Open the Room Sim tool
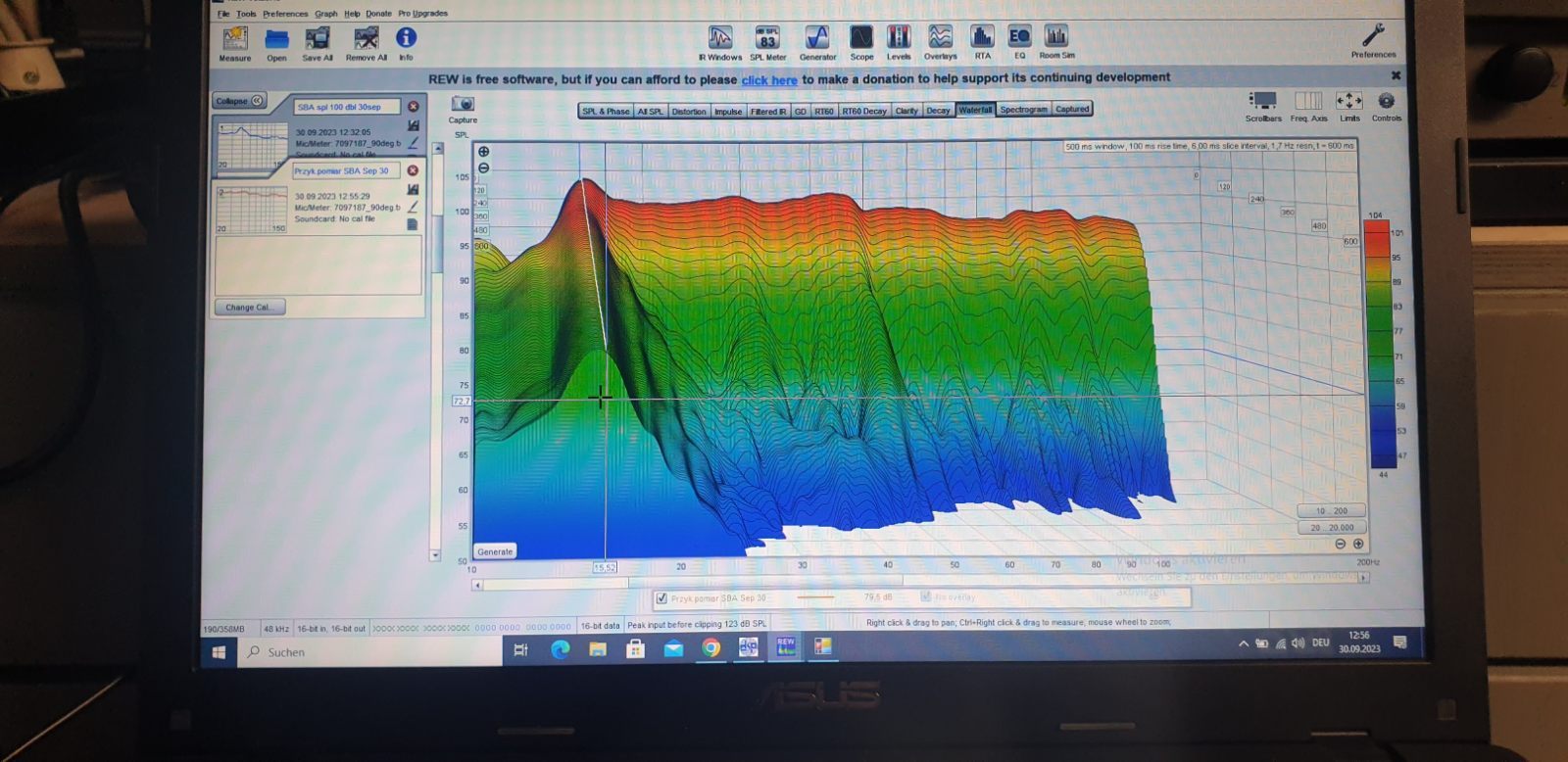Image resolution: width=1568 pixels, height=762 pixels. click(x=1055, y=37)
